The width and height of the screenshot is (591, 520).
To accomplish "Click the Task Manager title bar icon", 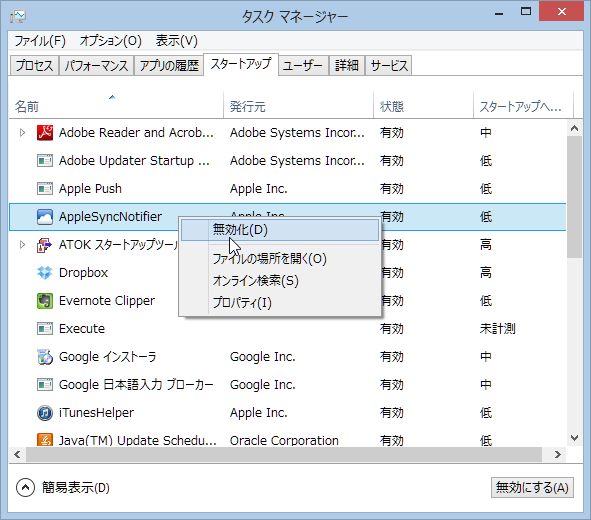I will point(18,16).
